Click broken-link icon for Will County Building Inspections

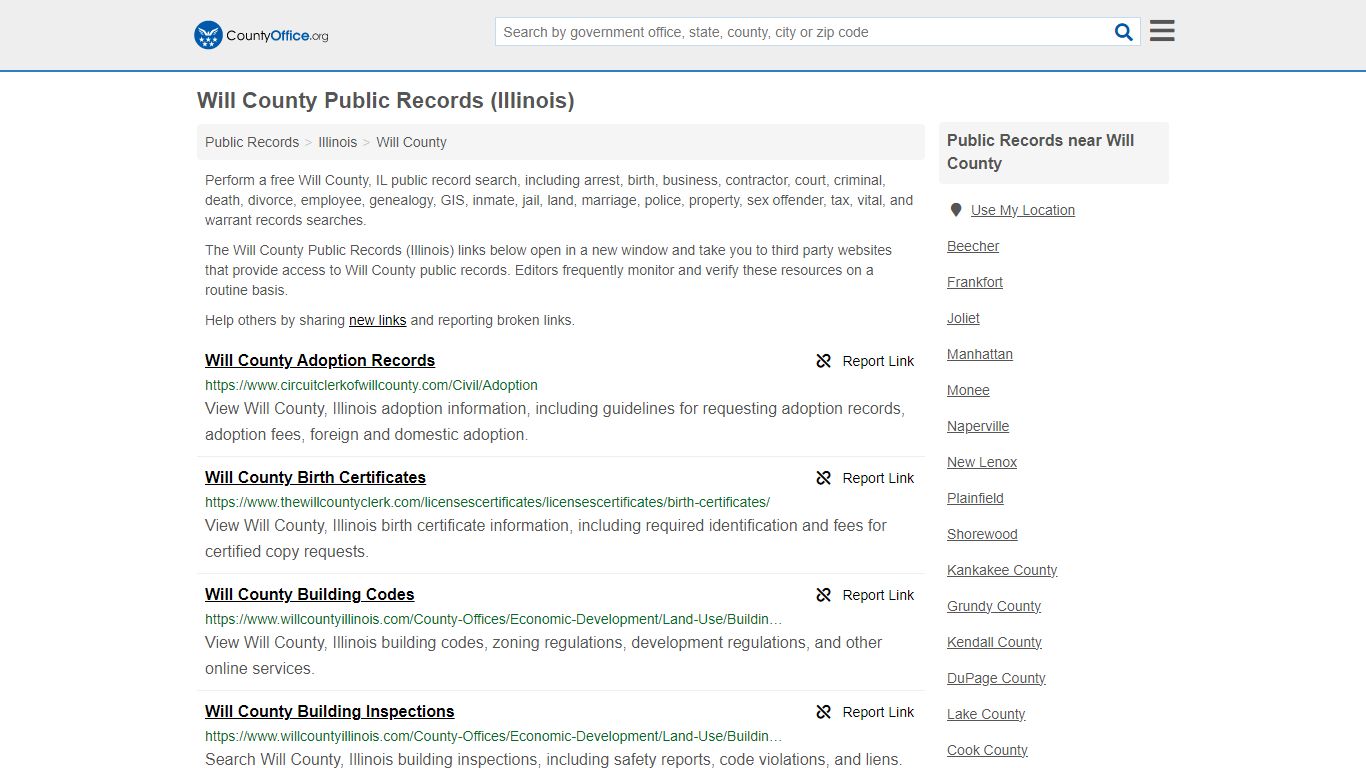(823, 712)
